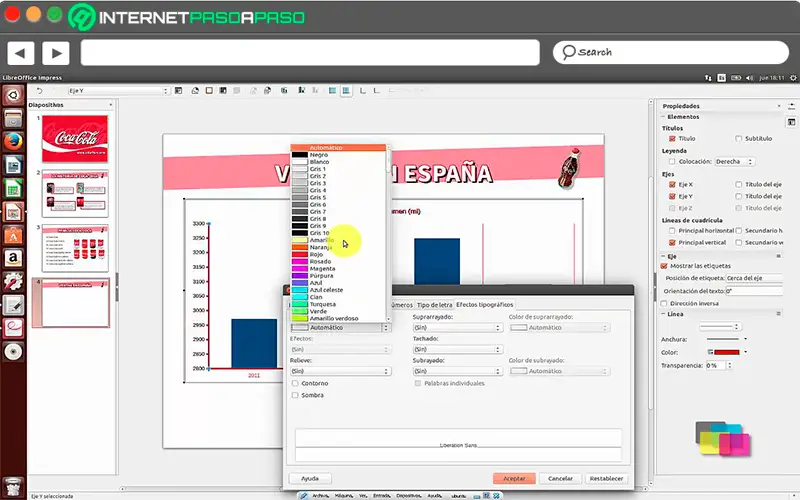Choose Rojo in the color list
Screen dimensions: 800x500
pyautogui.click(x=338, y=254)
